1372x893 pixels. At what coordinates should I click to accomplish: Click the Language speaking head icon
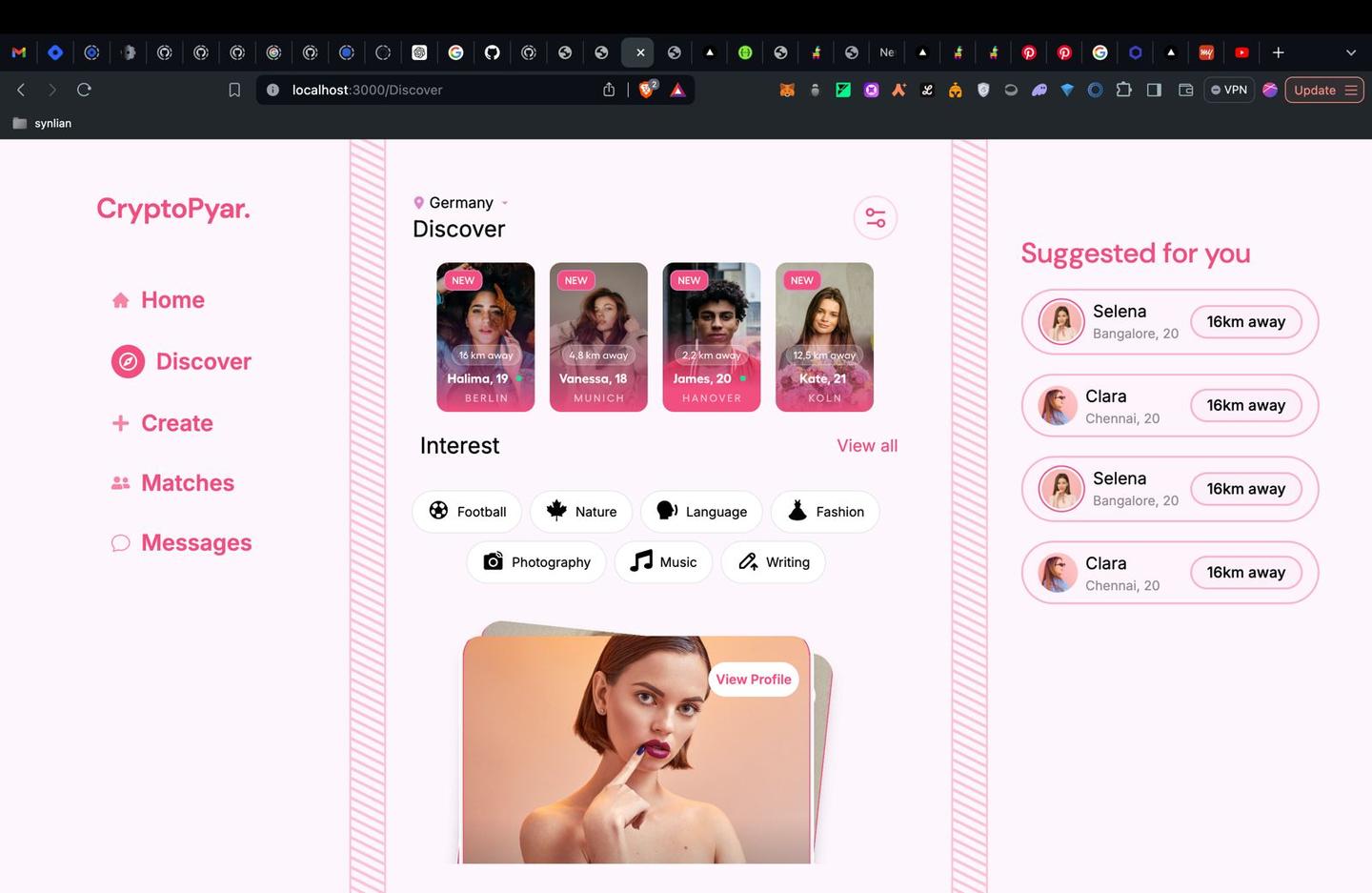(x=667, y=511)
